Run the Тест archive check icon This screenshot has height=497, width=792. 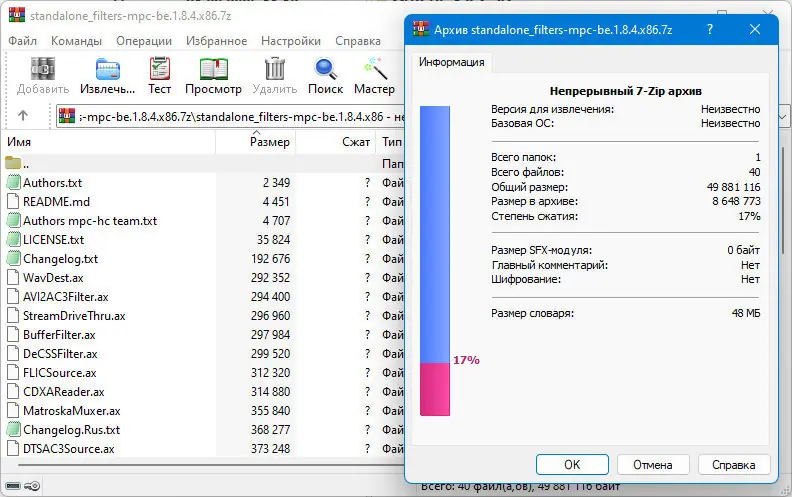pyautogui.click(x=160, y=69)
